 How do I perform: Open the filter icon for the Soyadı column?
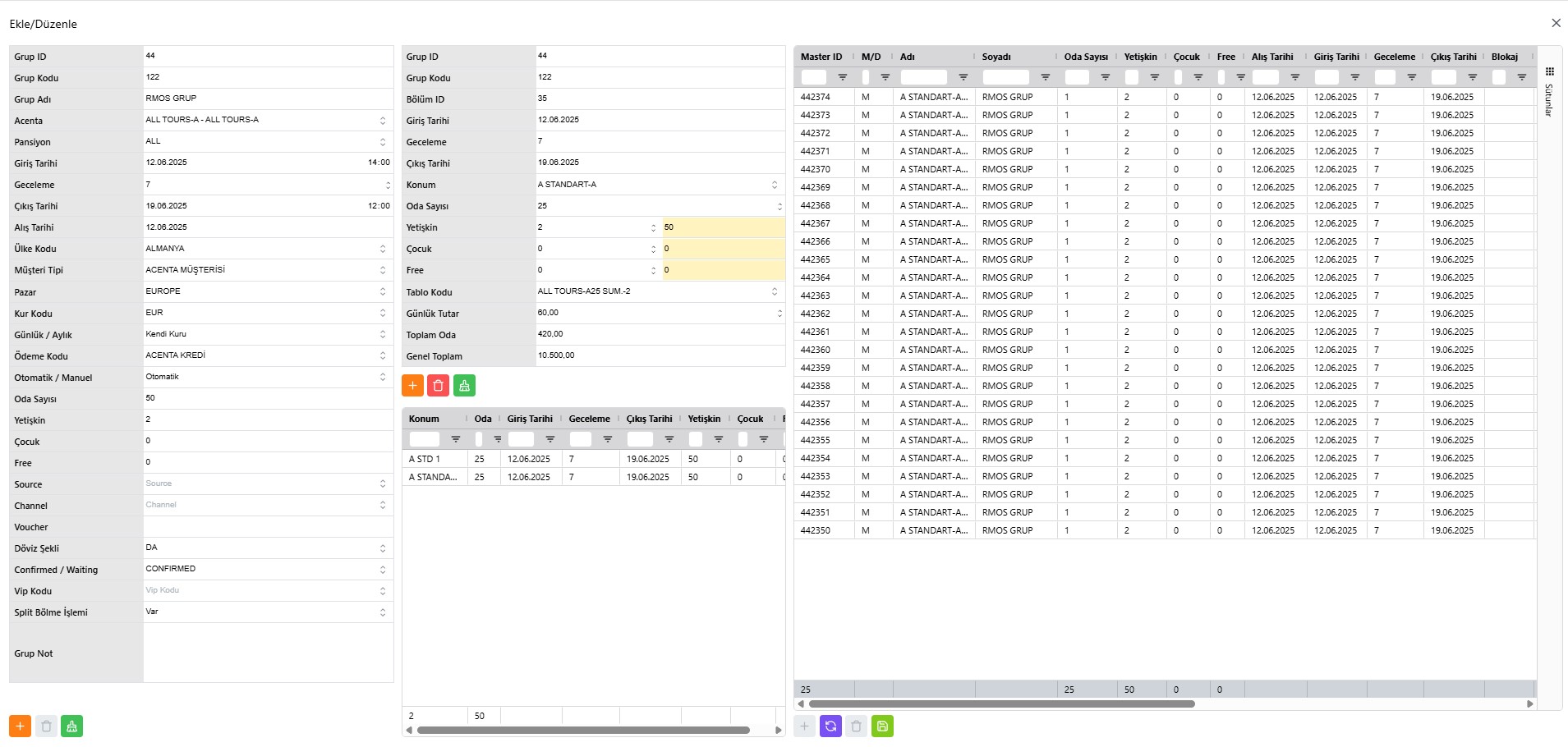1046,77
